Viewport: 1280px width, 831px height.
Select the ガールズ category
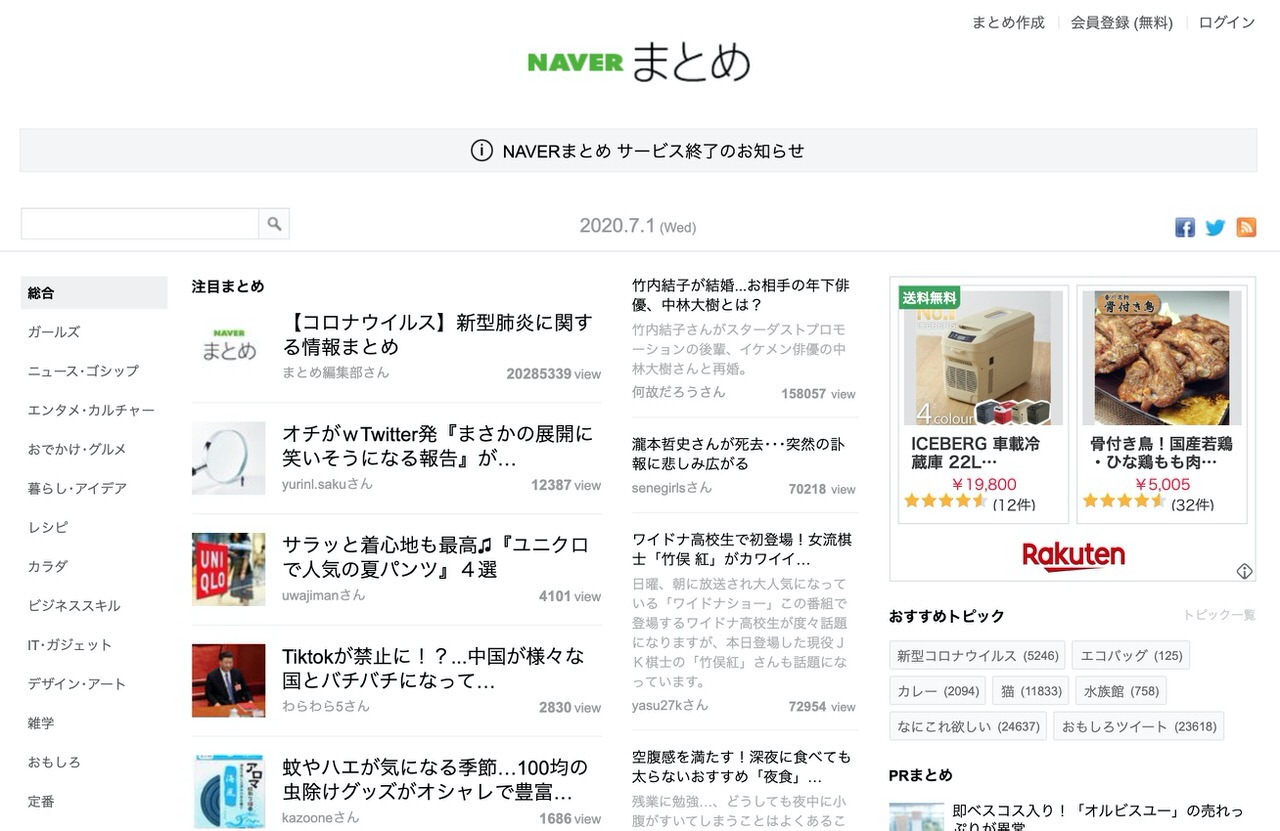(x=54, y=332)
